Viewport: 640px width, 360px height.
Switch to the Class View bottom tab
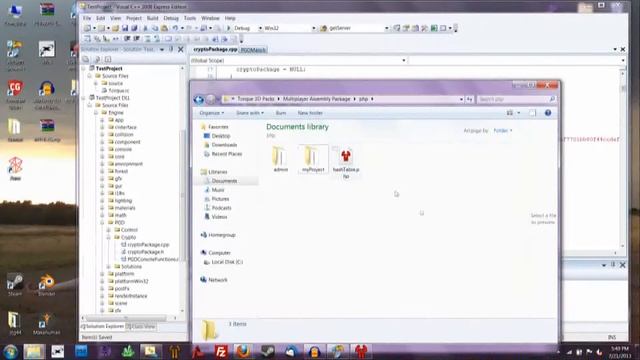pyautogui.click(x=140, y=327)
